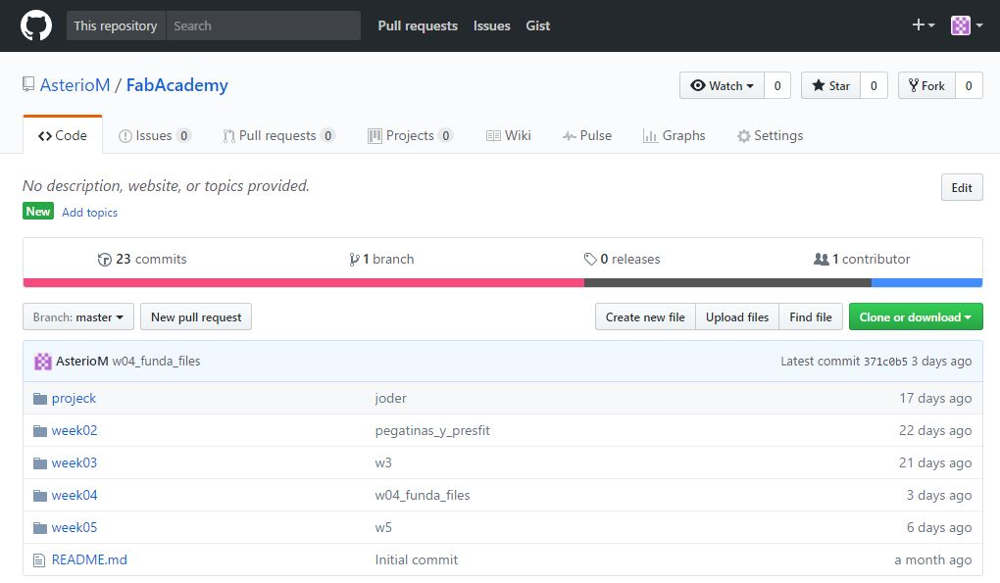The image size is (1000, 583).
Task: Click the Fork button
Action: coord(927,85)
